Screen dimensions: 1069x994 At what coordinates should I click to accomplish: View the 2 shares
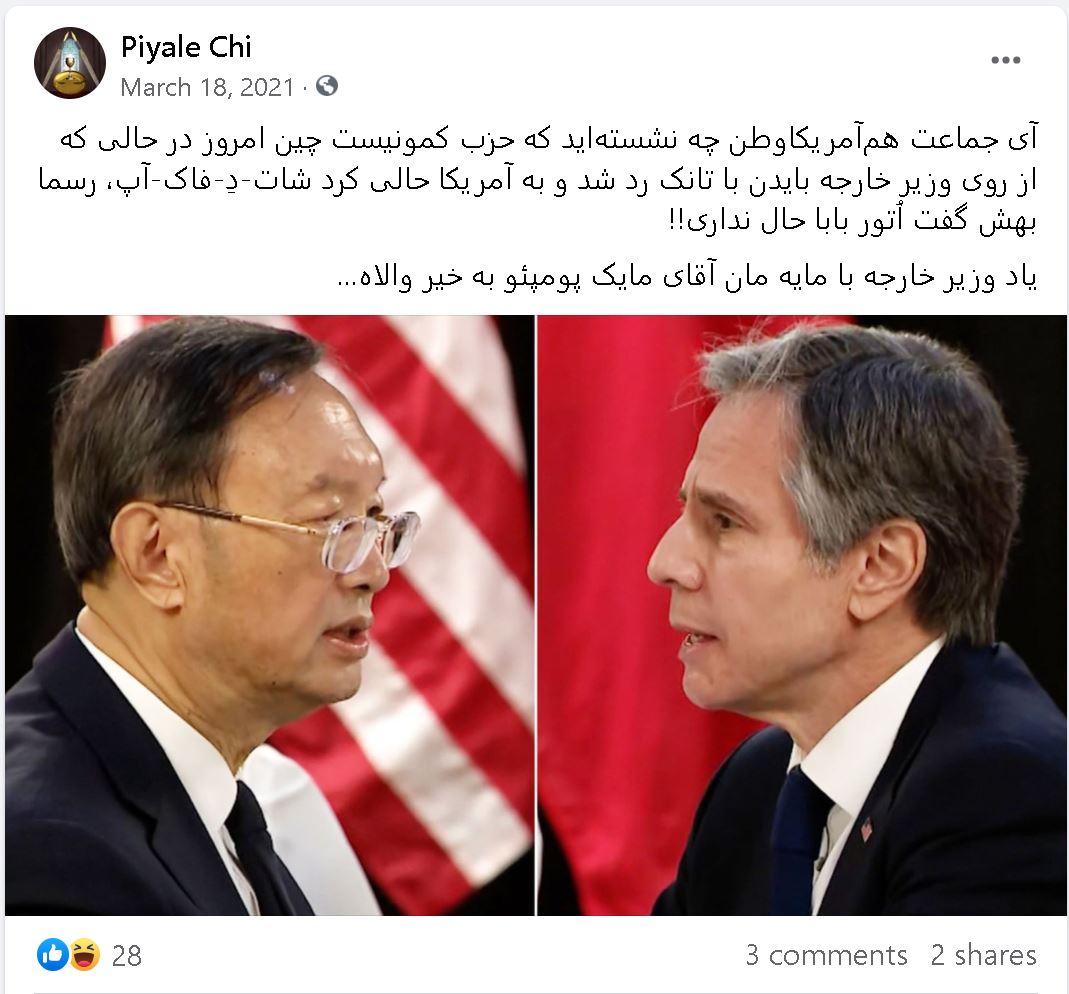tap(984, 955)
